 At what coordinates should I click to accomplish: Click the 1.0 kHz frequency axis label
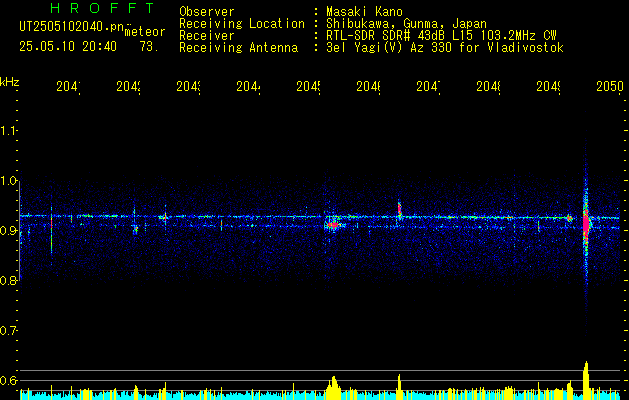[x=8, y=181]
